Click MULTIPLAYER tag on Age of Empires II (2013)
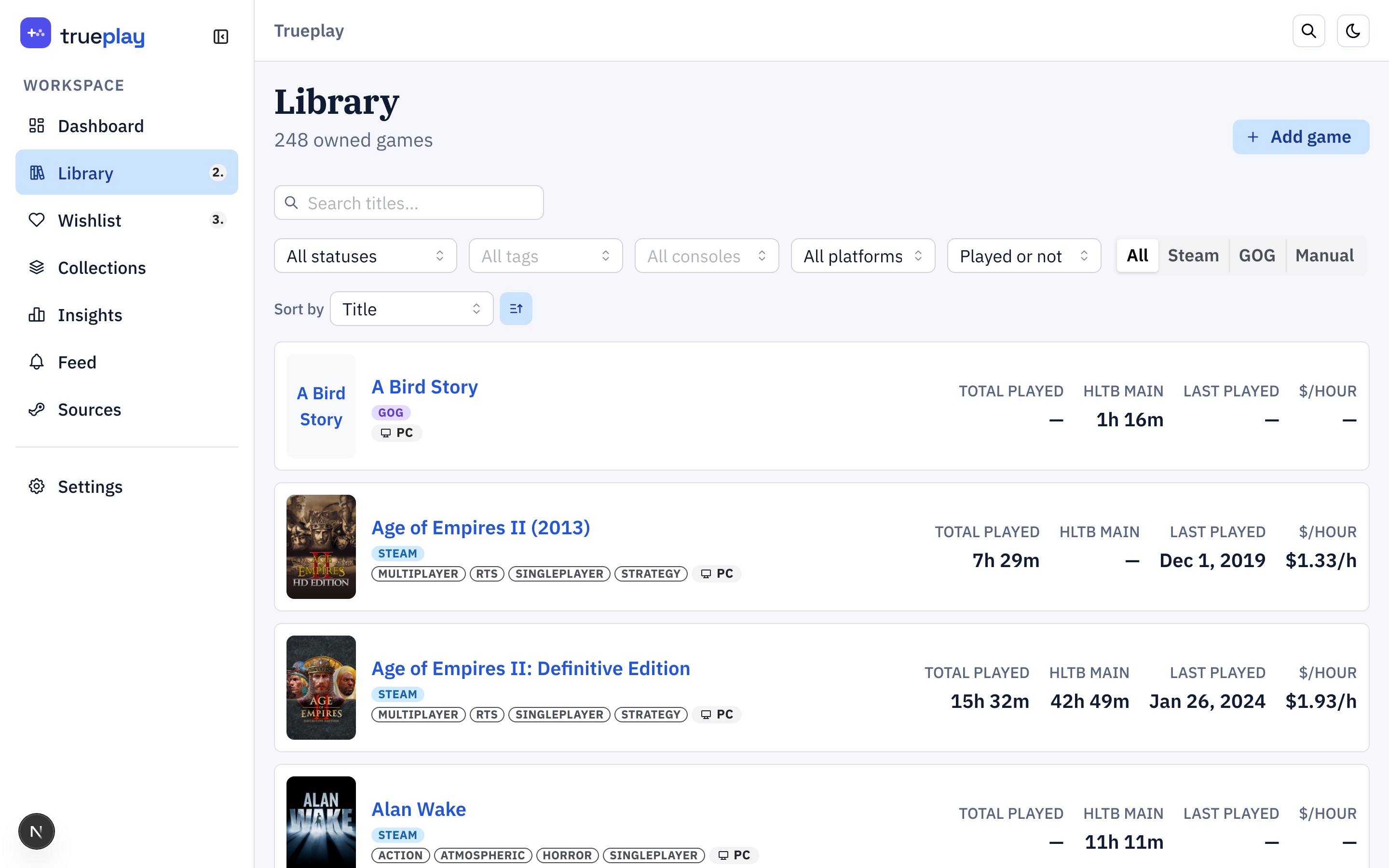This screenshot has height=868, width=1389. pos(419,573)
